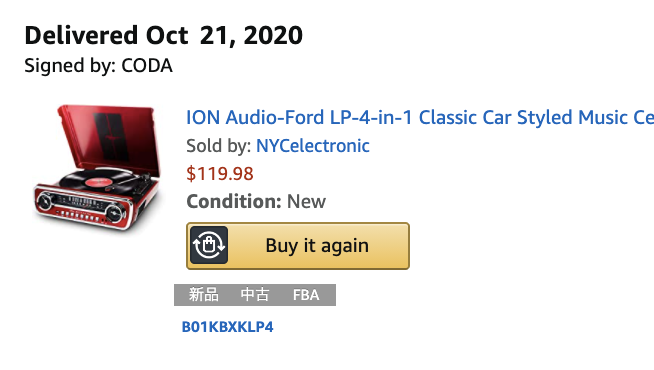Click the reorder bag icon in the Buy it again button
The height and width of the screenshot is (370, 654).
[209, 245]
